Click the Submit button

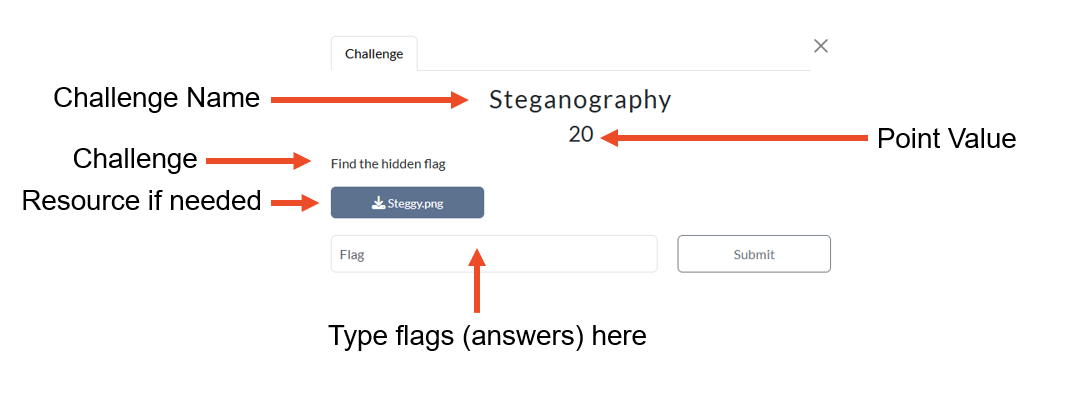click(x=754, y=254)
